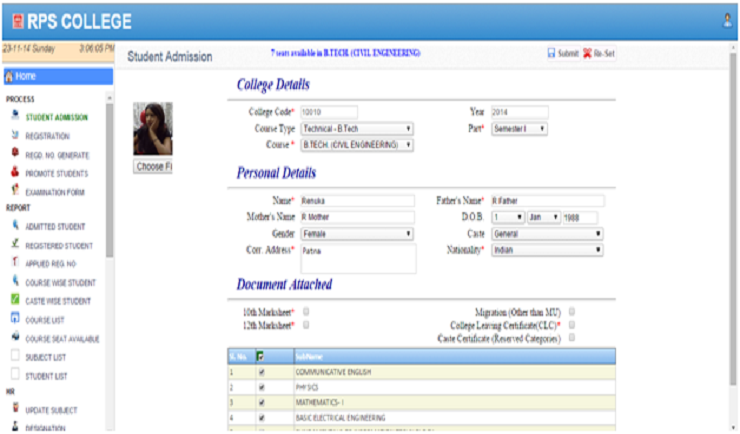Expand the Gender dropdown

tap(357, 234)
